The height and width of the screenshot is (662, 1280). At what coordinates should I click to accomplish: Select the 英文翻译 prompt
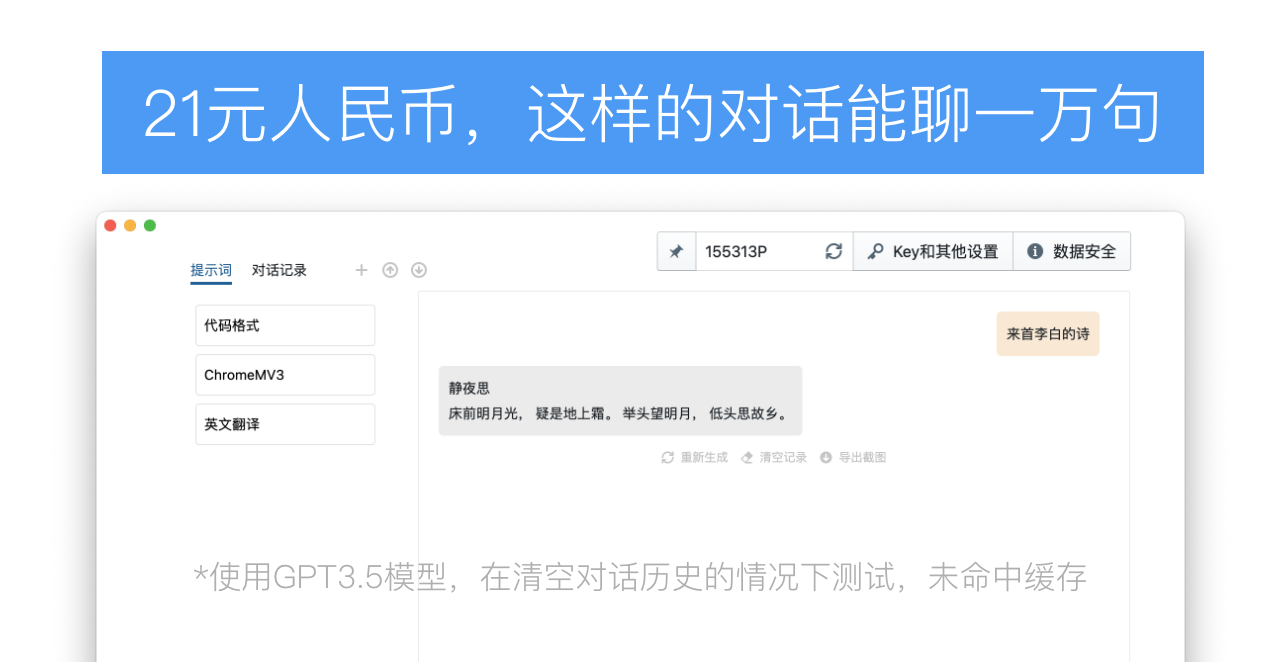(x=285, y=424)
